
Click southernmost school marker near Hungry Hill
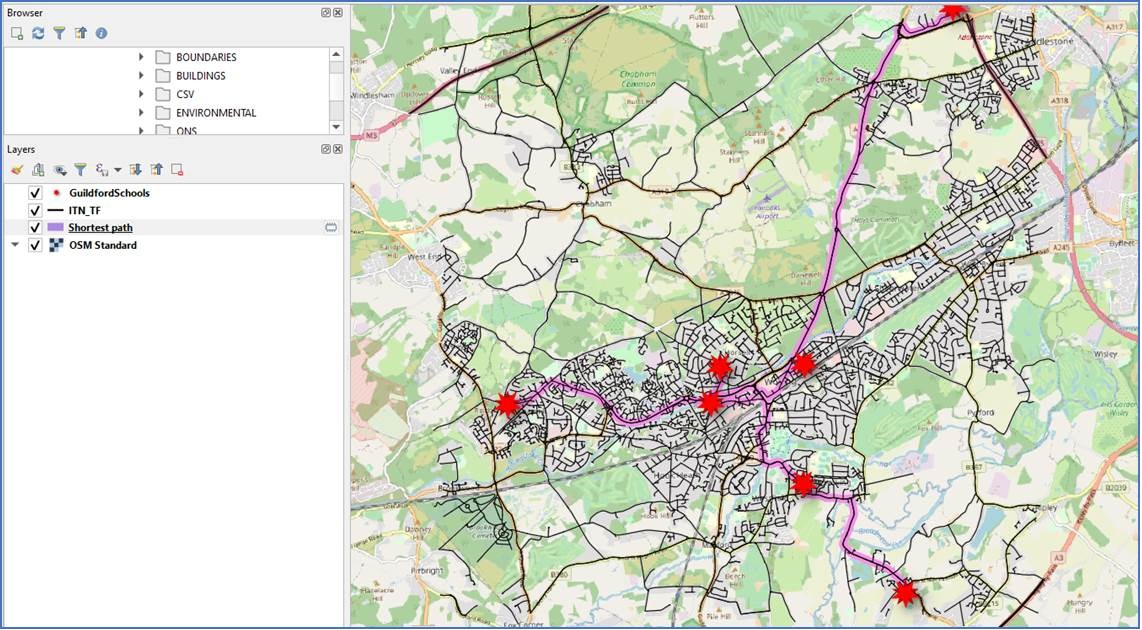tap(905, 593)
